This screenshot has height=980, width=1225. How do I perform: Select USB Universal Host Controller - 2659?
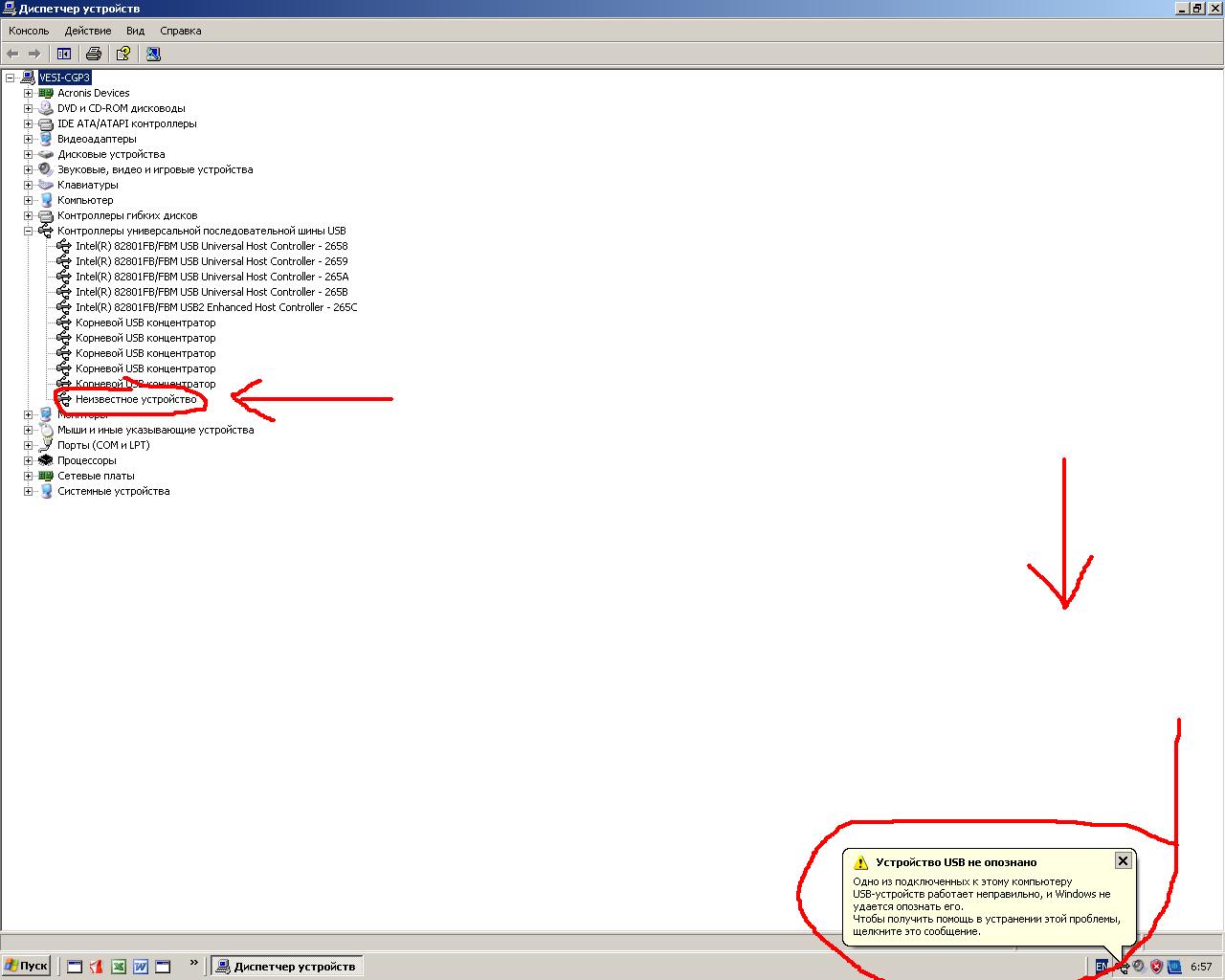(212, 261)
